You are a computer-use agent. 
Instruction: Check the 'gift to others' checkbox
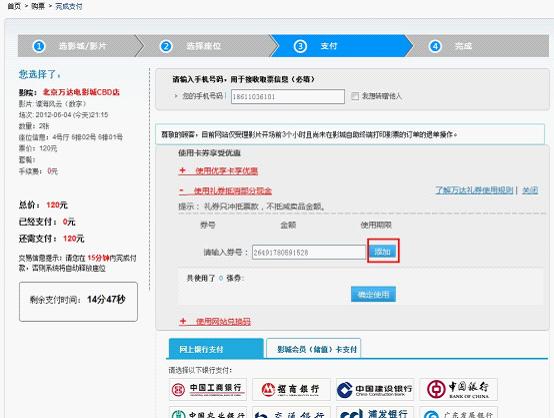point(355,96)
